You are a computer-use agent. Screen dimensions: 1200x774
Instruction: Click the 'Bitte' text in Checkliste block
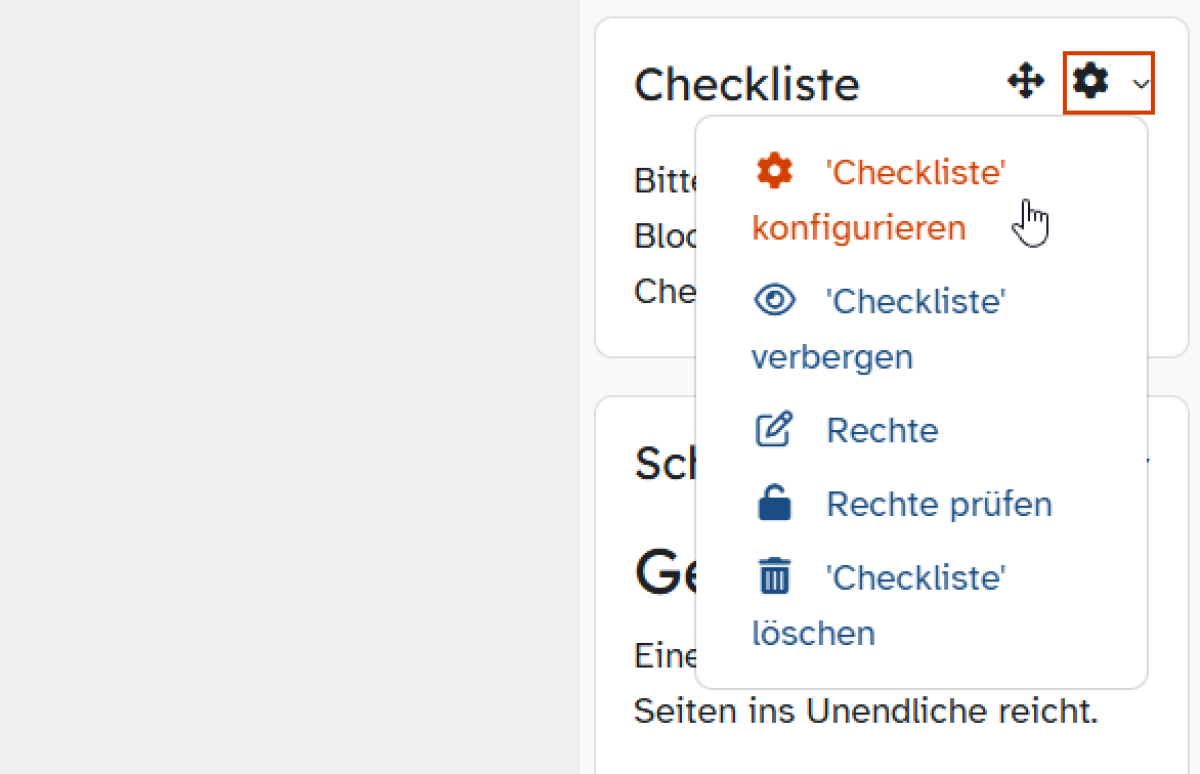point(665,181)
